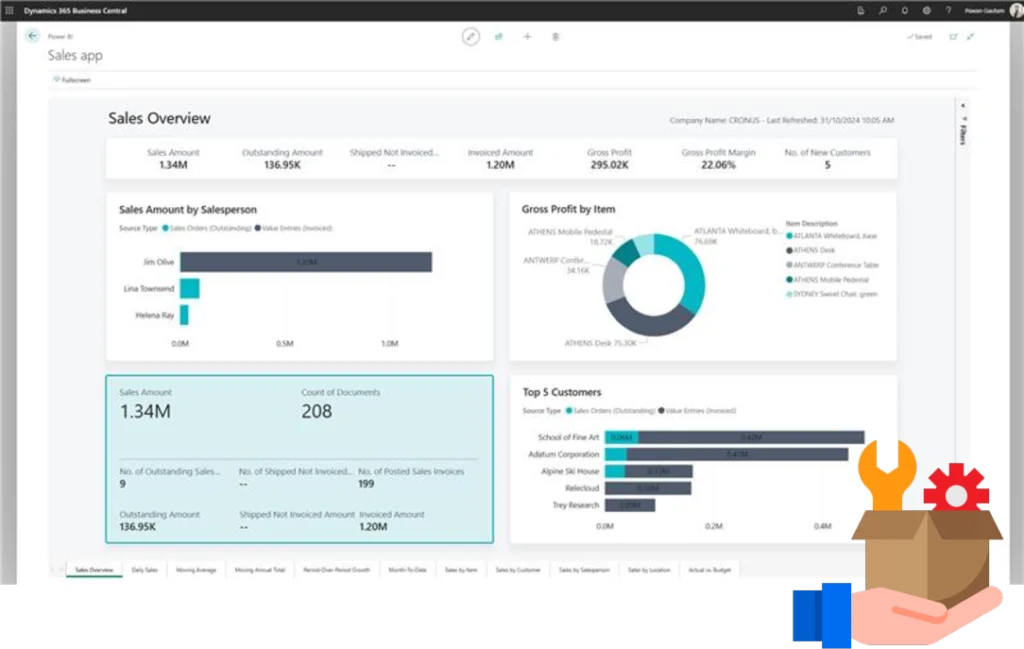Click the pencil edit icon
This screenshot has height=649, width=1024.
tap(470, 37)
